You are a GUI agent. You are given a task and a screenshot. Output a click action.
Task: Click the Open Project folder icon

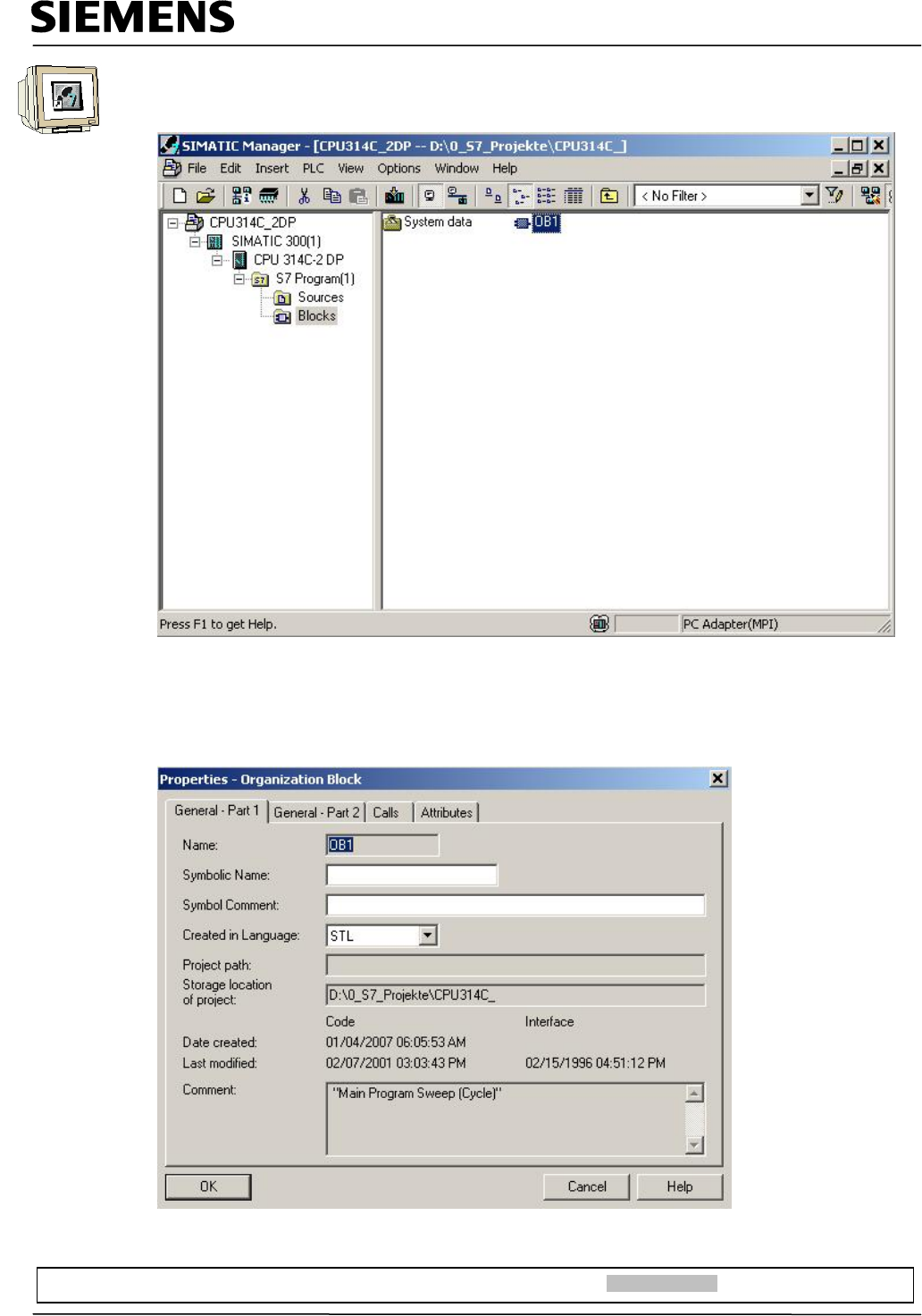point(205,196)
